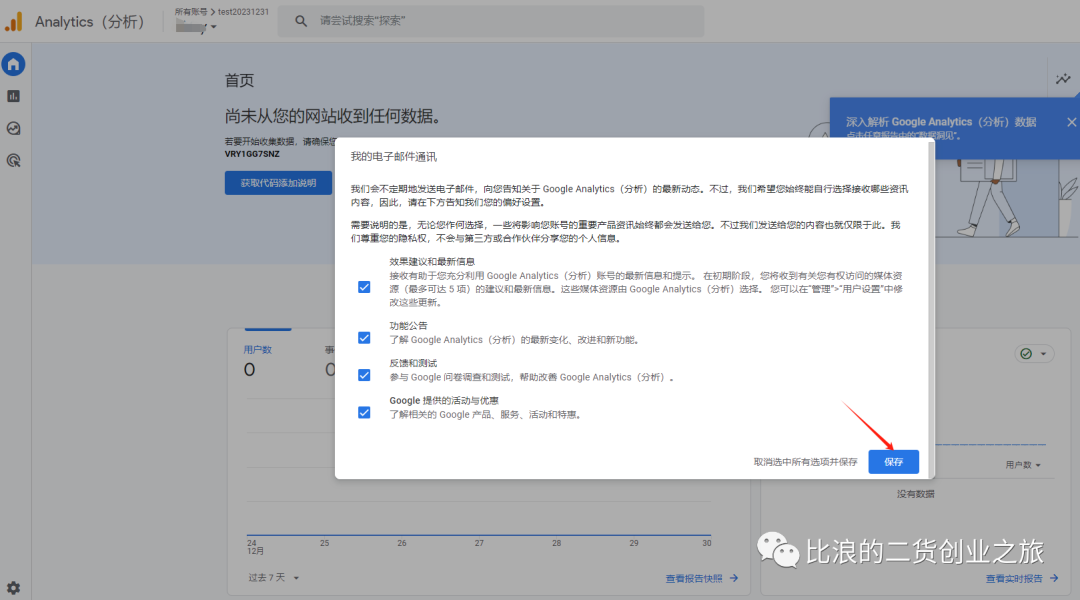Screen dimensions: 1080x600
Task: Click the green data-quality check icon
Action: pos(1026,353)
